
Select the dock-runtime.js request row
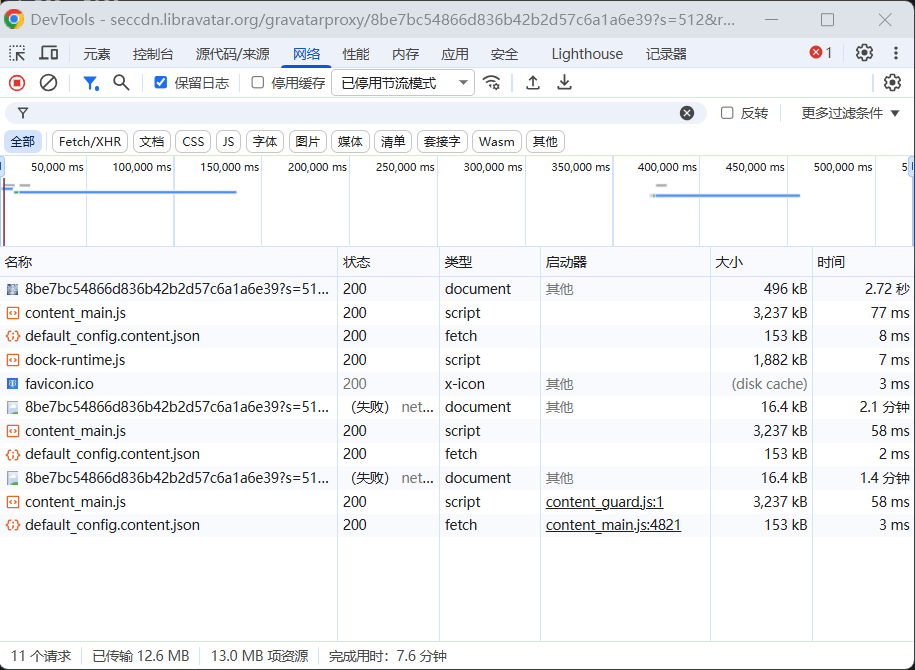point(458,360)
